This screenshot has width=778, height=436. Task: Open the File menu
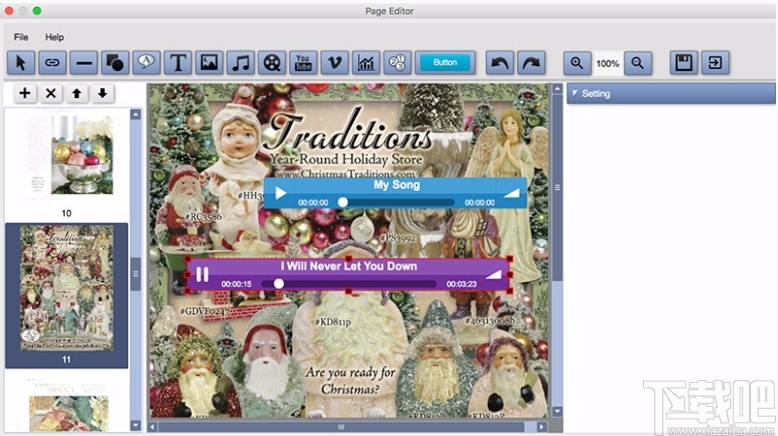pyautogui.click(x=21, y=37)
